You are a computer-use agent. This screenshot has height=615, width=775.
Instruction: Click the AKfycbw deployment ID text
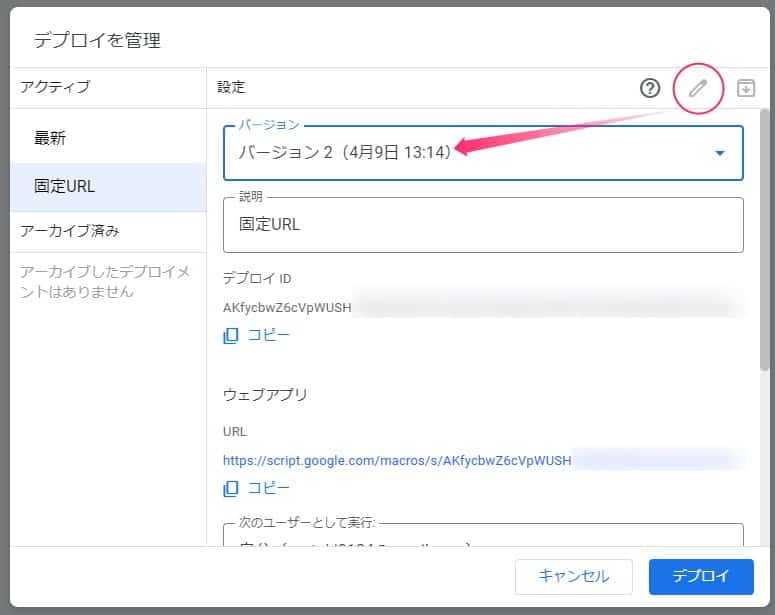(288, 307)
